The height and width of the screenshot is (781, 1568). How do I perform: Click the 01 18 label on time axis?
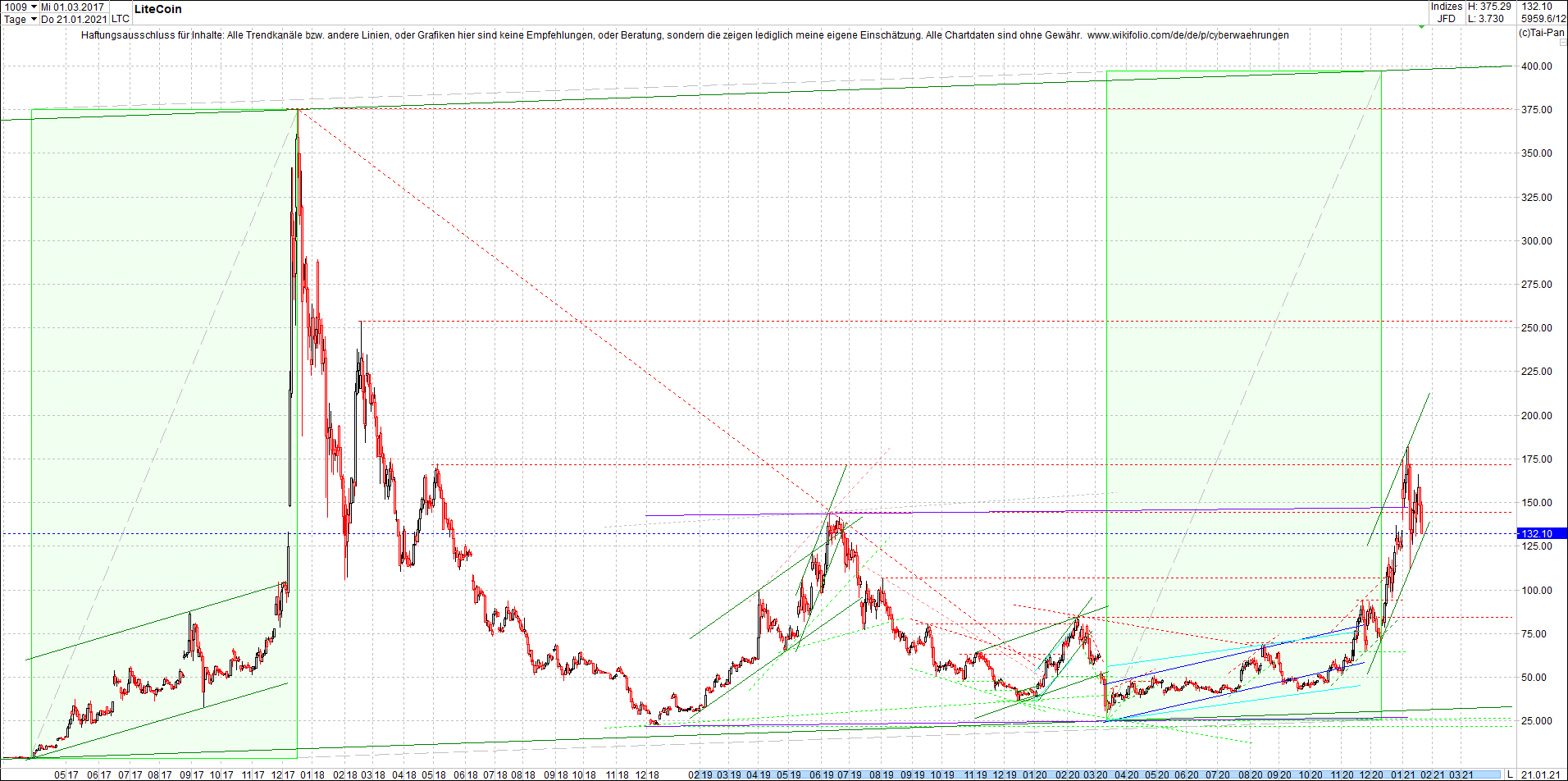[x=312, y=774]
